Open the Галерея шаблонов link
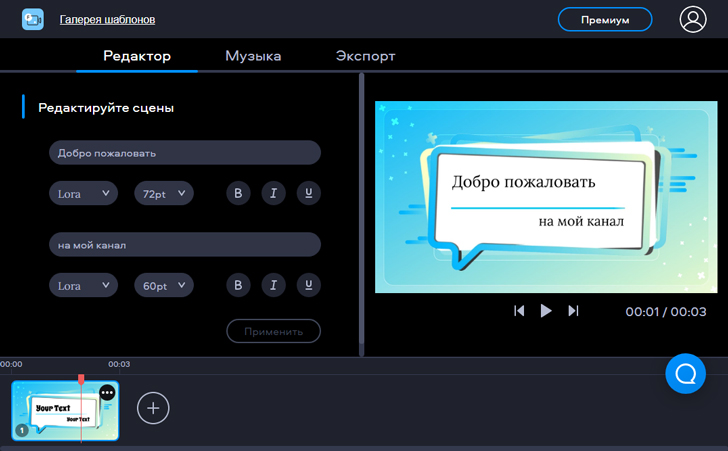The image size is (728, 451). pyautogui.click(x=107, y=19)
